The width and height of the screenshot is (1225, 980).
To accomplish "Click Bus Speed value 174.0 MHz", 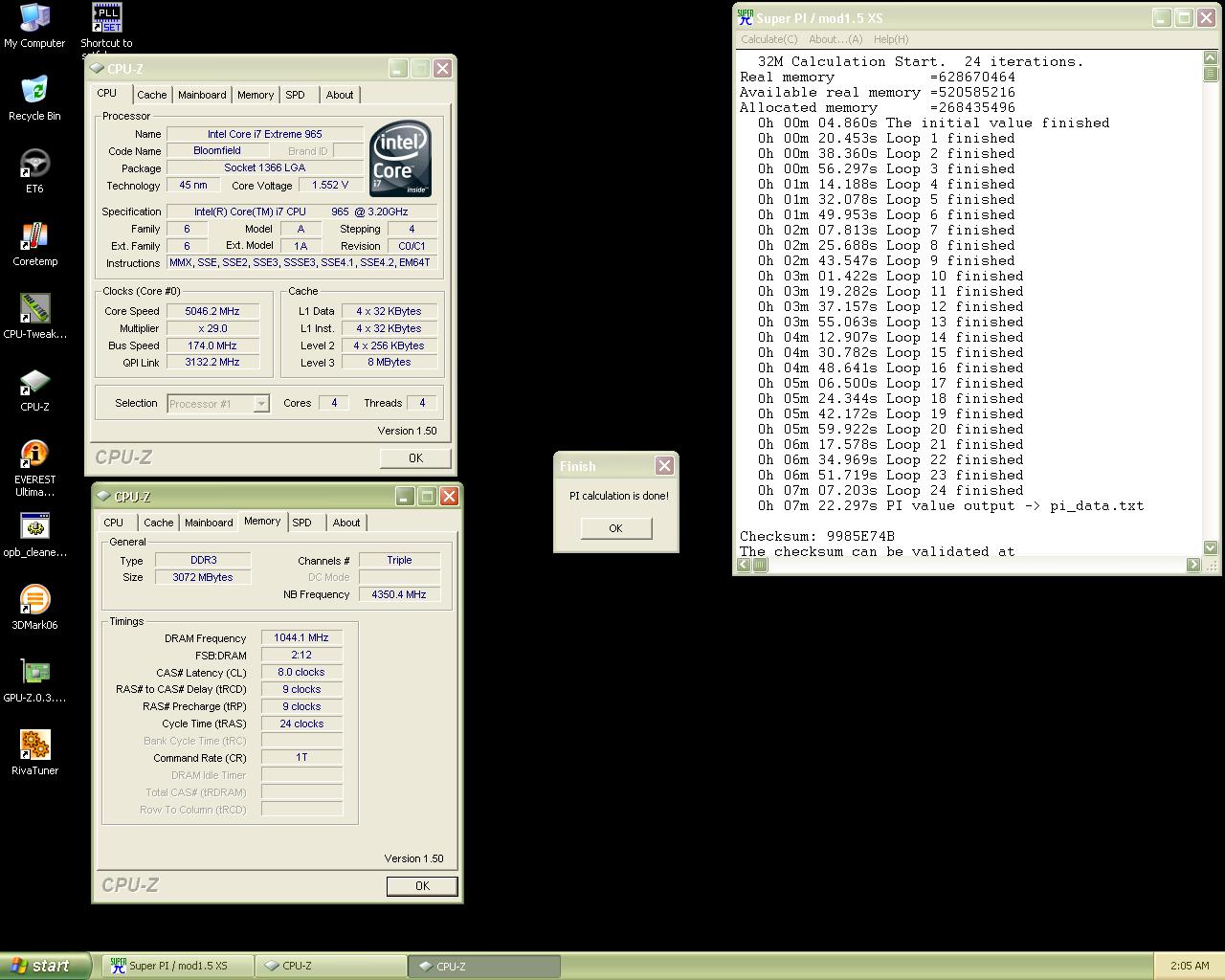I will 212,345.
